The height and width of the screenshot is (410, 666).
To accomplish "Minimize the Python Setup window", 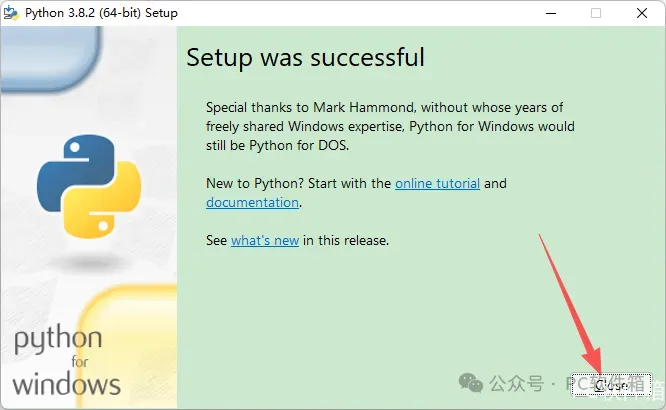I will pos(550,13).
